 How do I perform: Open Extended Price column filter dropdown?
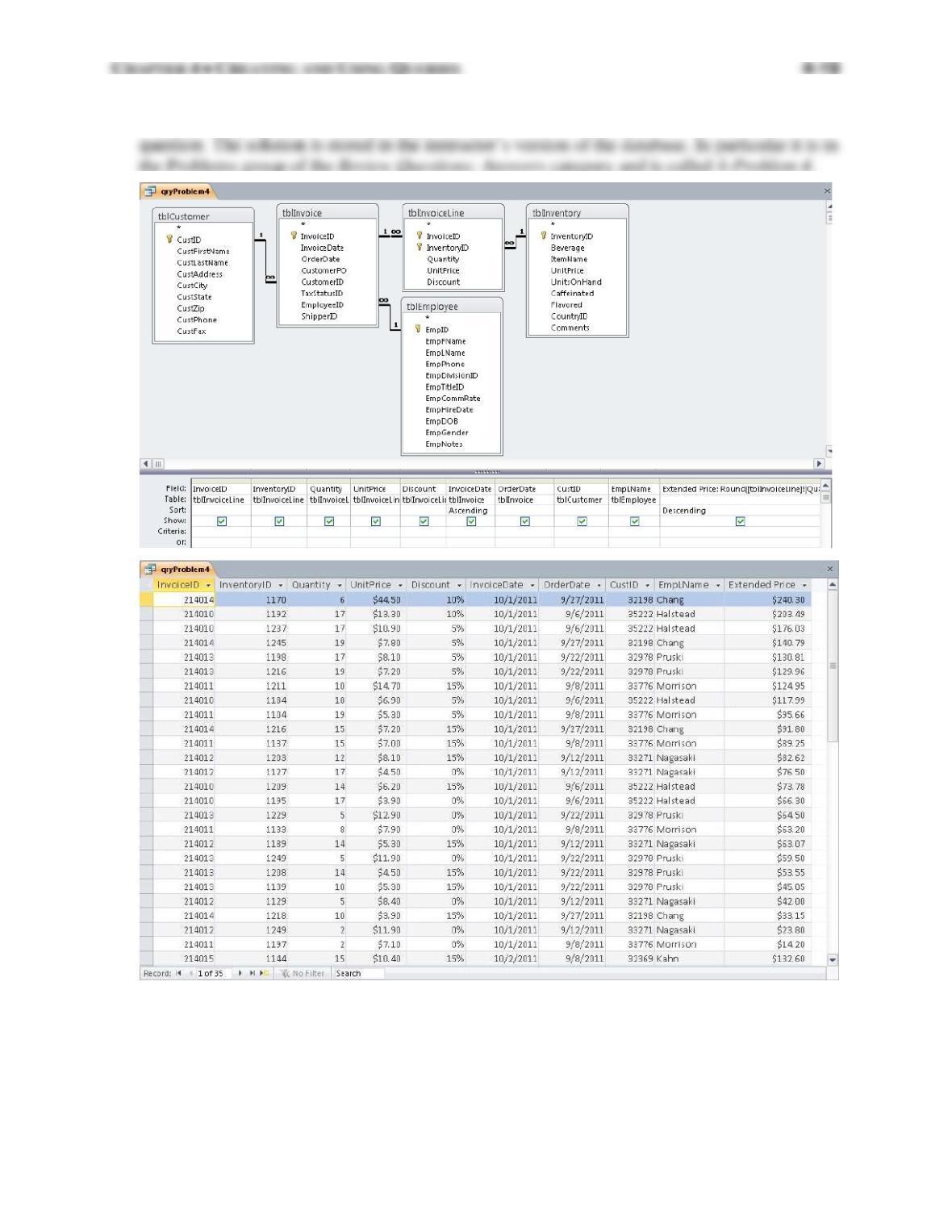coord(804,585)
